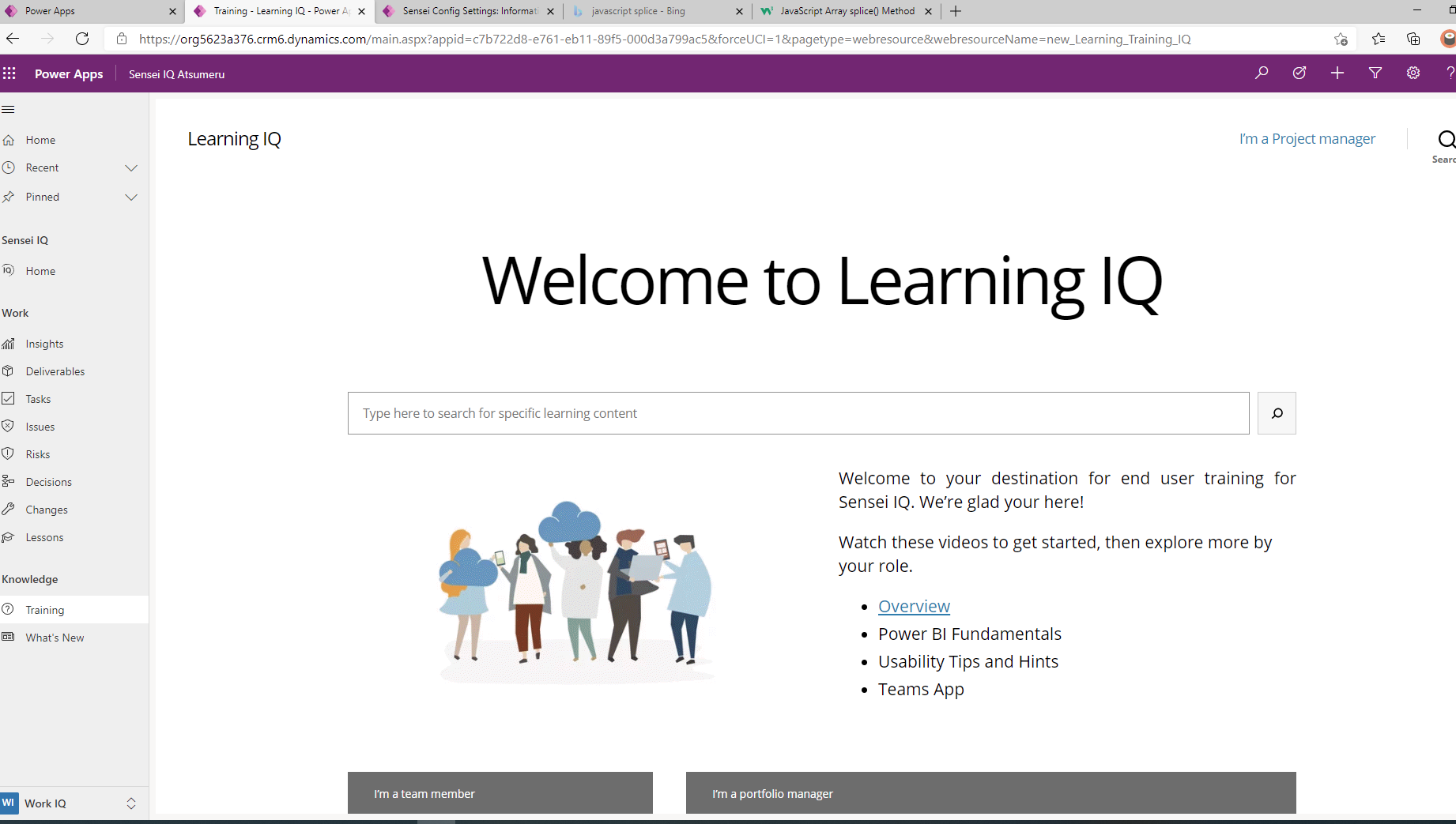Click the I'm a team member tile

click(500, 793)
